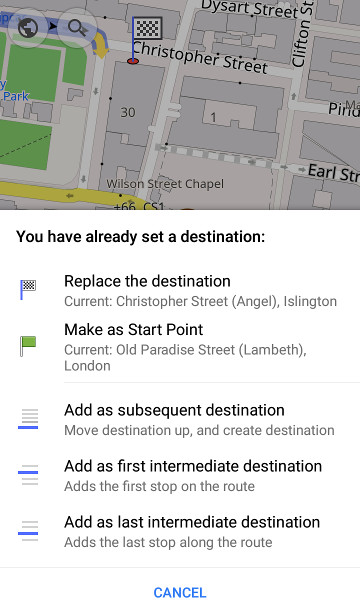Tap the yellow turn arrow on route

coord(102,46)
